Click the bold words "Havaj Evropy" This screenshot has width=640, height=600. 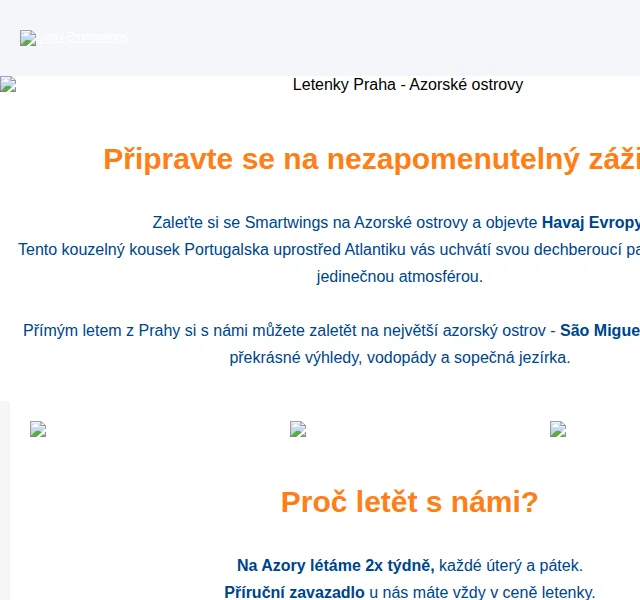pyautogui.click(x=591, y=222)
